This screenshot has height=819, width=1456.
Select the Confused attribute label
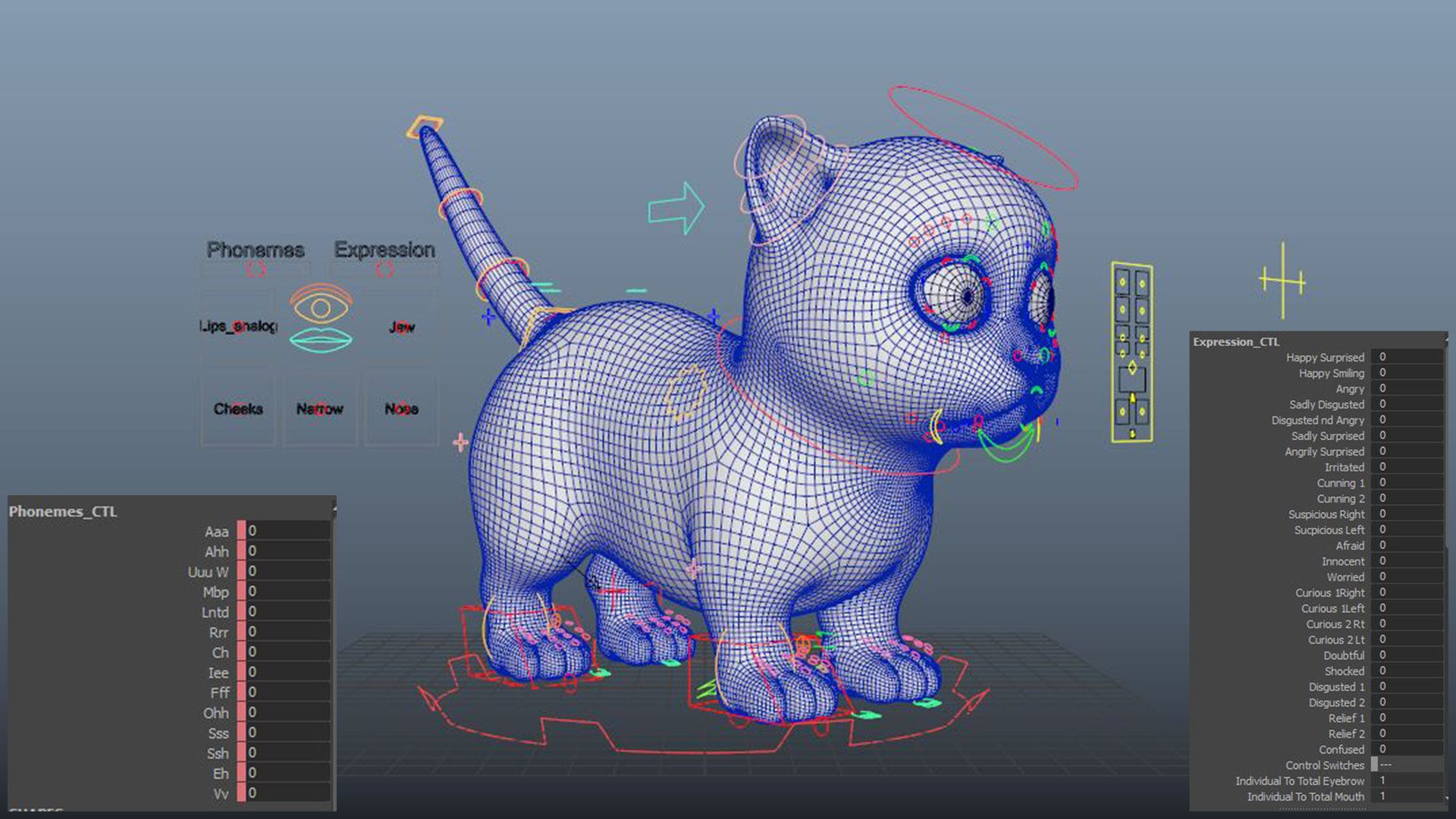tap(1341, 749)
